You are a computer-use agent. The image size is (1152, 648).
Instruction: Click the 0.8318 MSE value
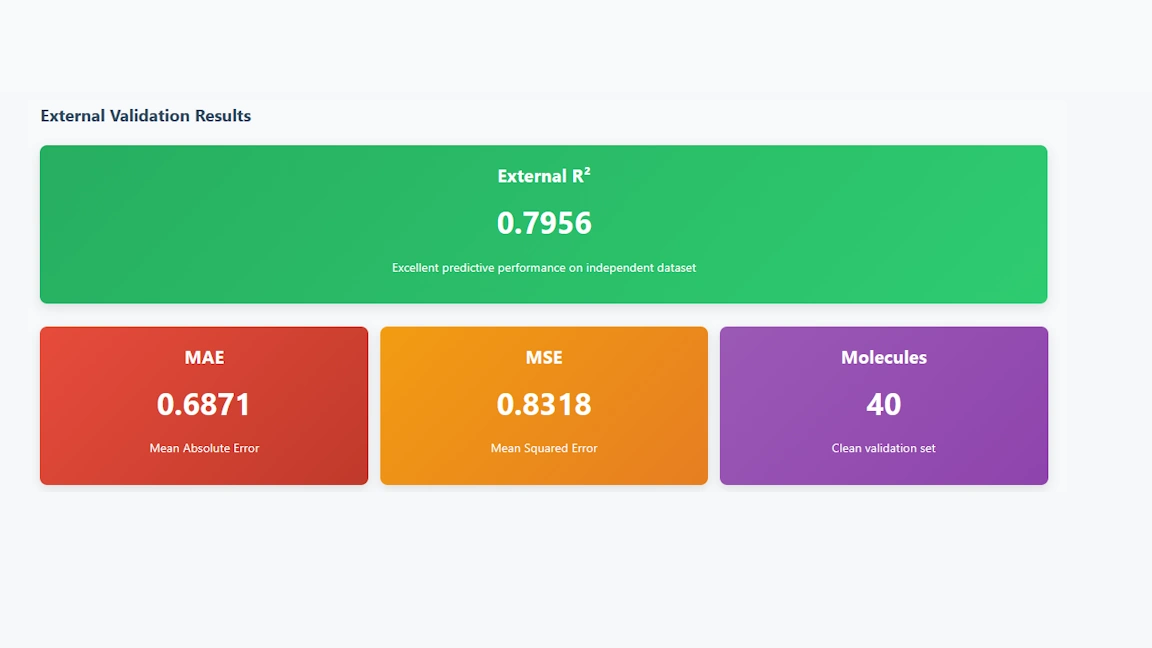coord(544,404)
